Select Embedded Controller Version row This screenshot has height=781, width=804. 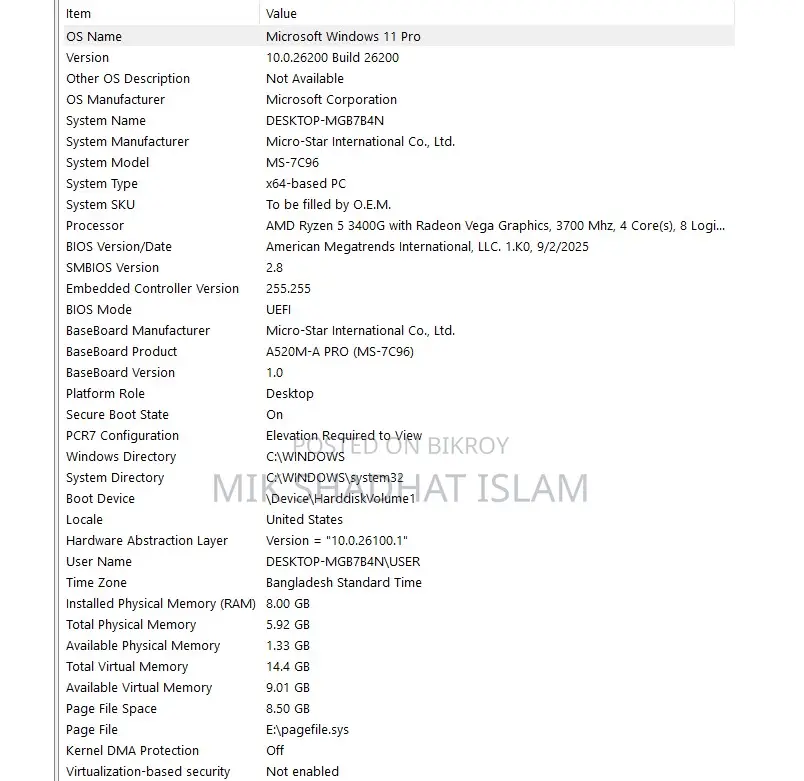399,289
